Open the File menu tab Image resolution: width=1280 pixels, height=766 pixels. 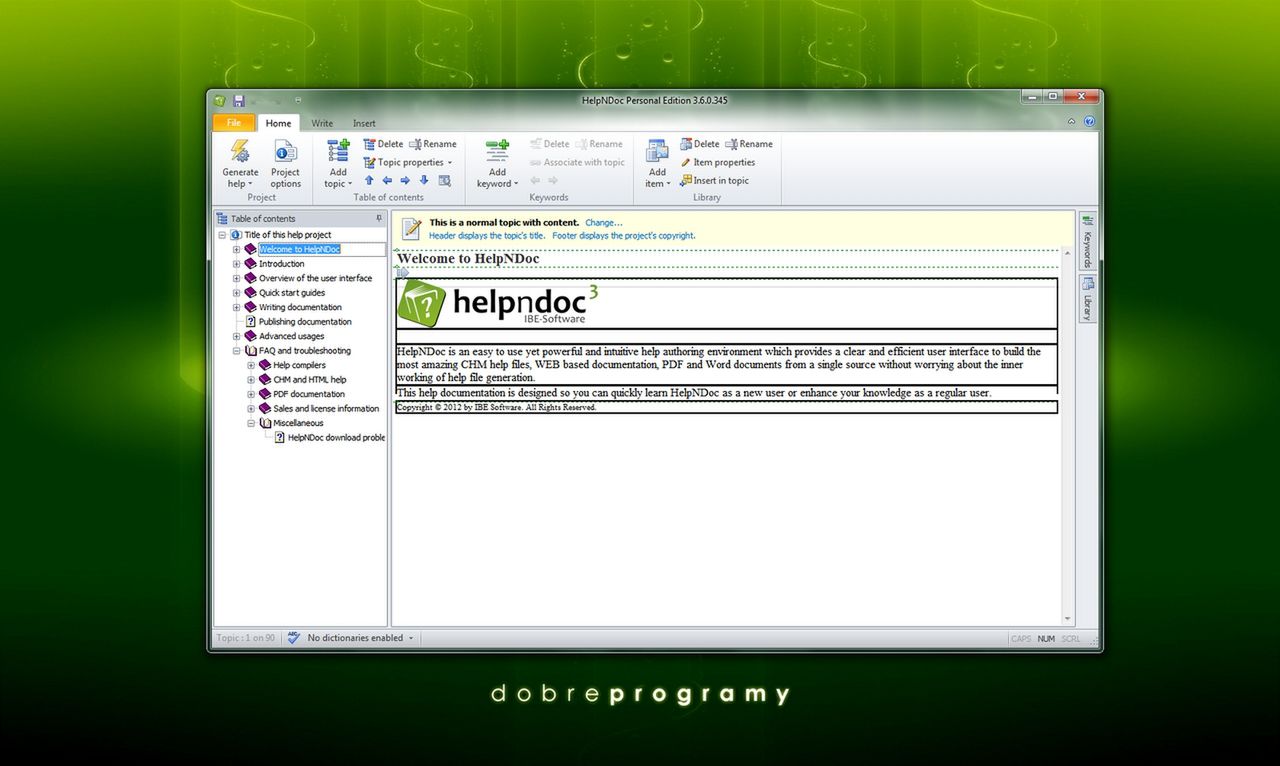(x=234, y=123)
